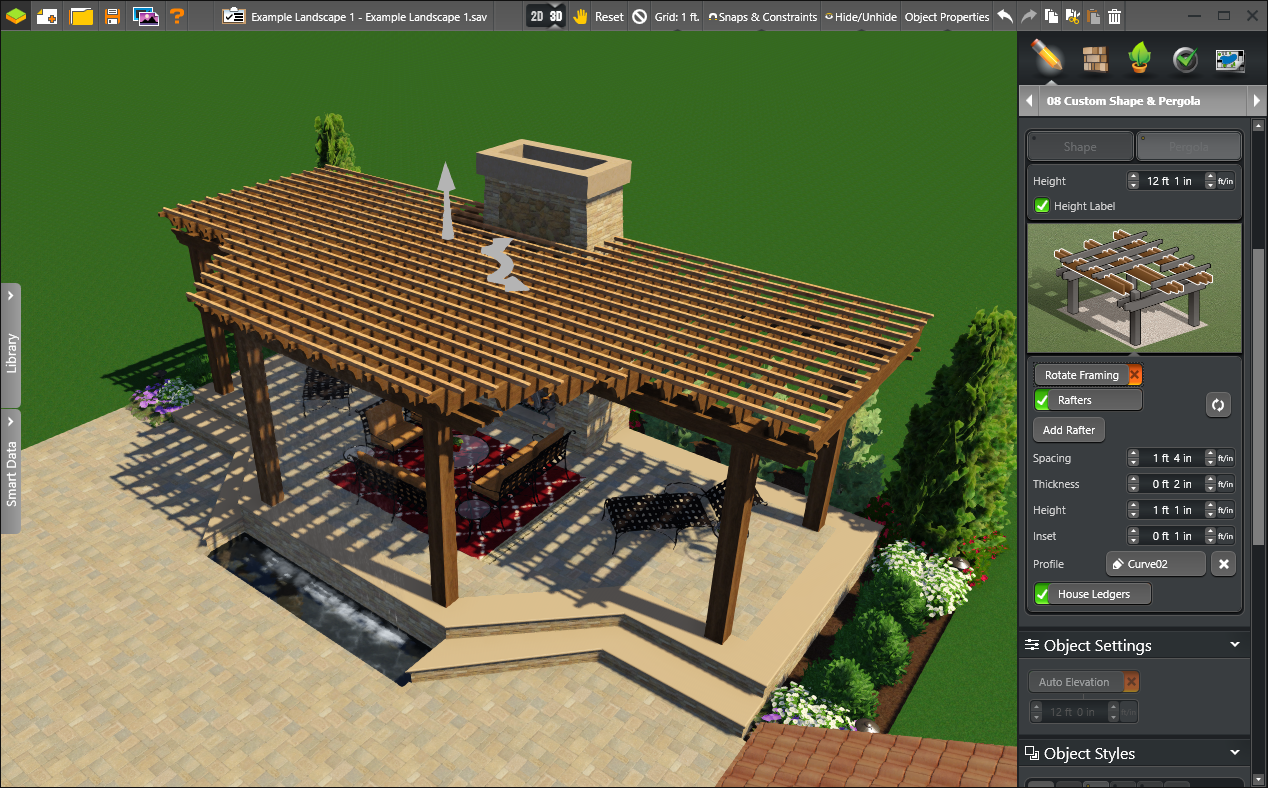Open the Curve02 profile selector
This screenshot has width=1268, height=788.
click(1155, 563)
